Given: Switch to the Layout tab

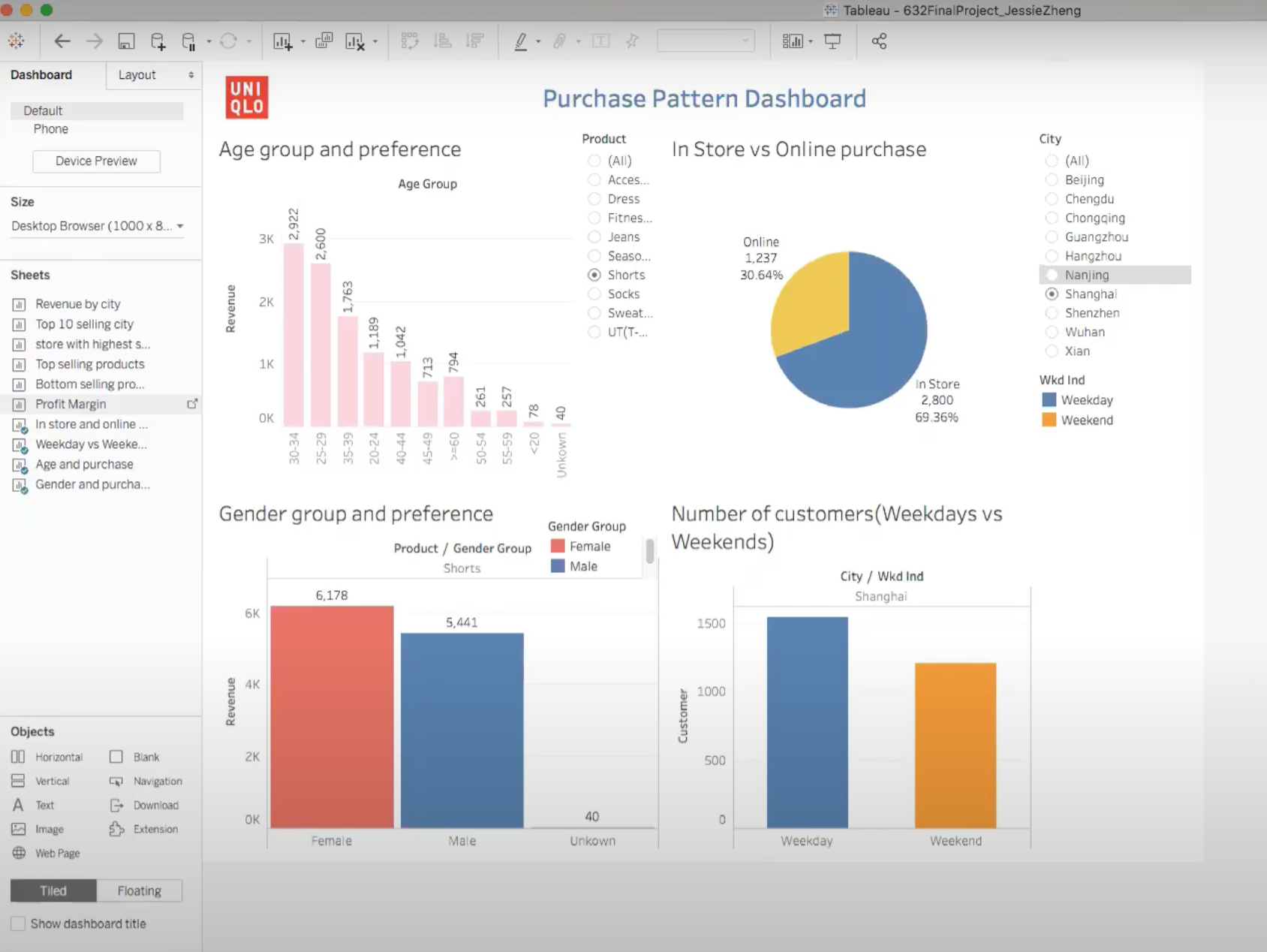Looking at the screenshot, I should click(x=137, y=75).
